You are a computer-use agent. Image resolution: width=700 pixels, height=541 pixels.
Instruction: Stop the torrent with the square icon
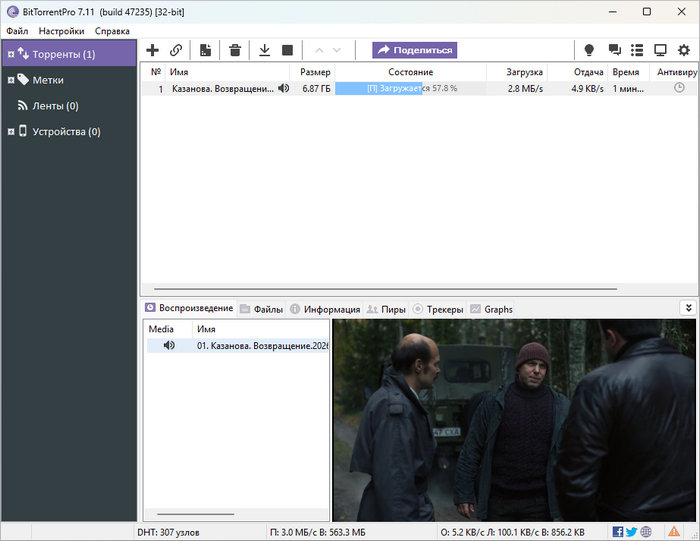tap(288, 50)
